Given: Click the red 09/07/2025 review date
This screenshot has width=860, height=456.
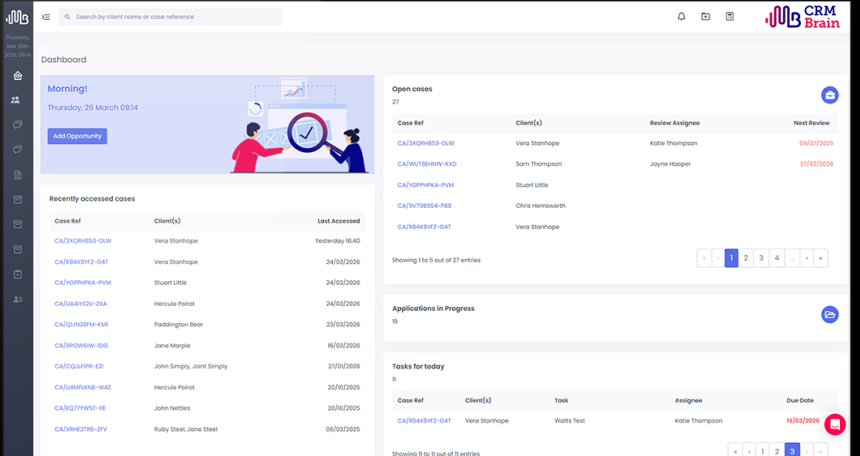Looking at the screenshot, I should point(816,143).
